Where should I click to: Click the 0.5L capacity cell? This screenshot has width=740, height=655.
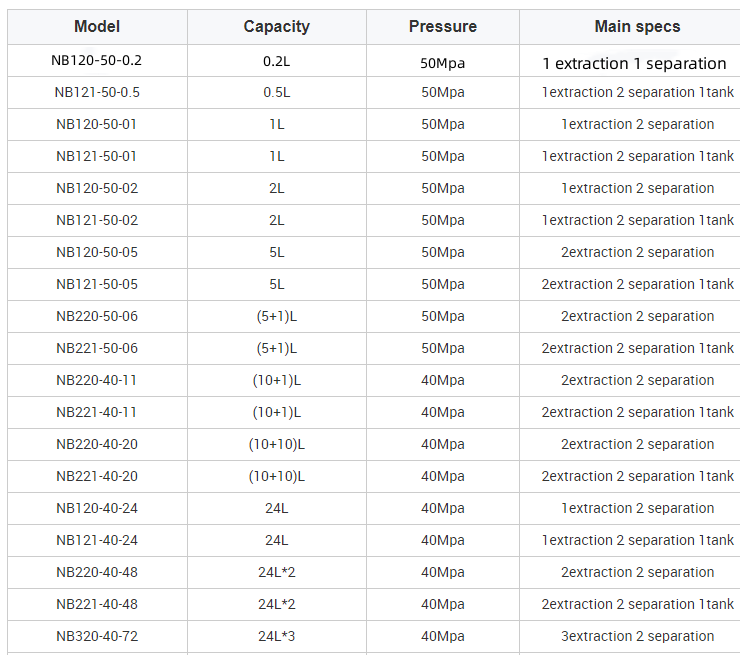(276, 92)
